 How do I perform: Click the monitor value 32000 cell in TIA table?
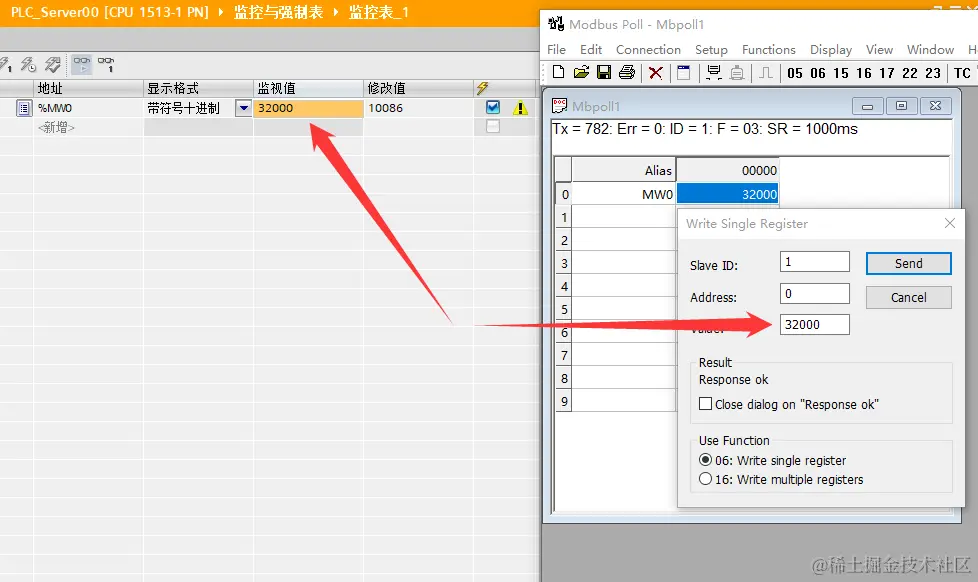pos(308,108)
